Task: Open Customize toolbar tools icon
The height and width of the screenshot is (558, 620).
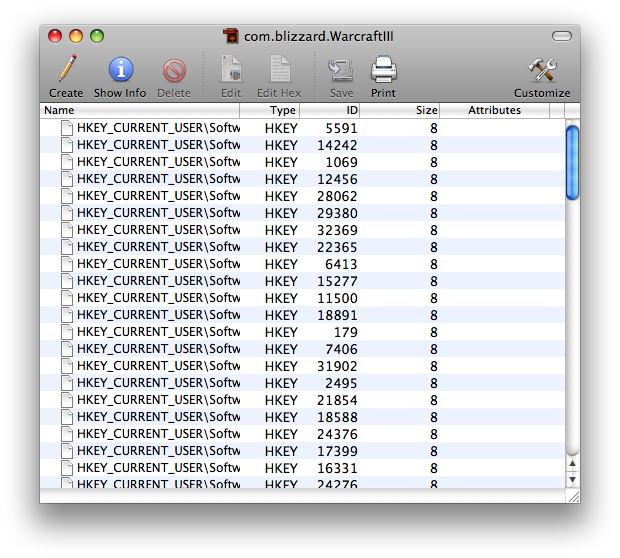Action: (x=542, y=70)
